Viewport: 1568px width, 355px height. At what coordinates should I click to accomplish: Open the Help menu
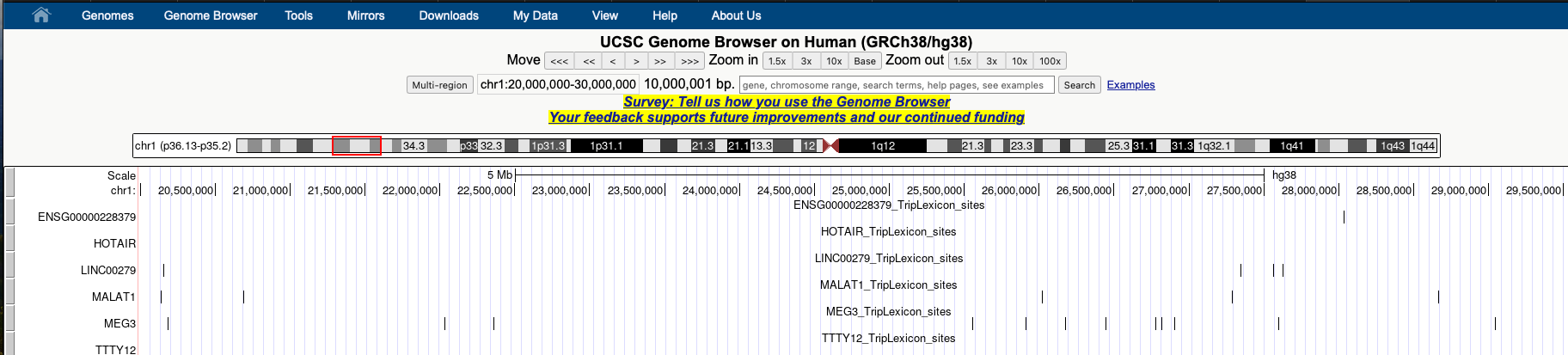tap(665, 15)
